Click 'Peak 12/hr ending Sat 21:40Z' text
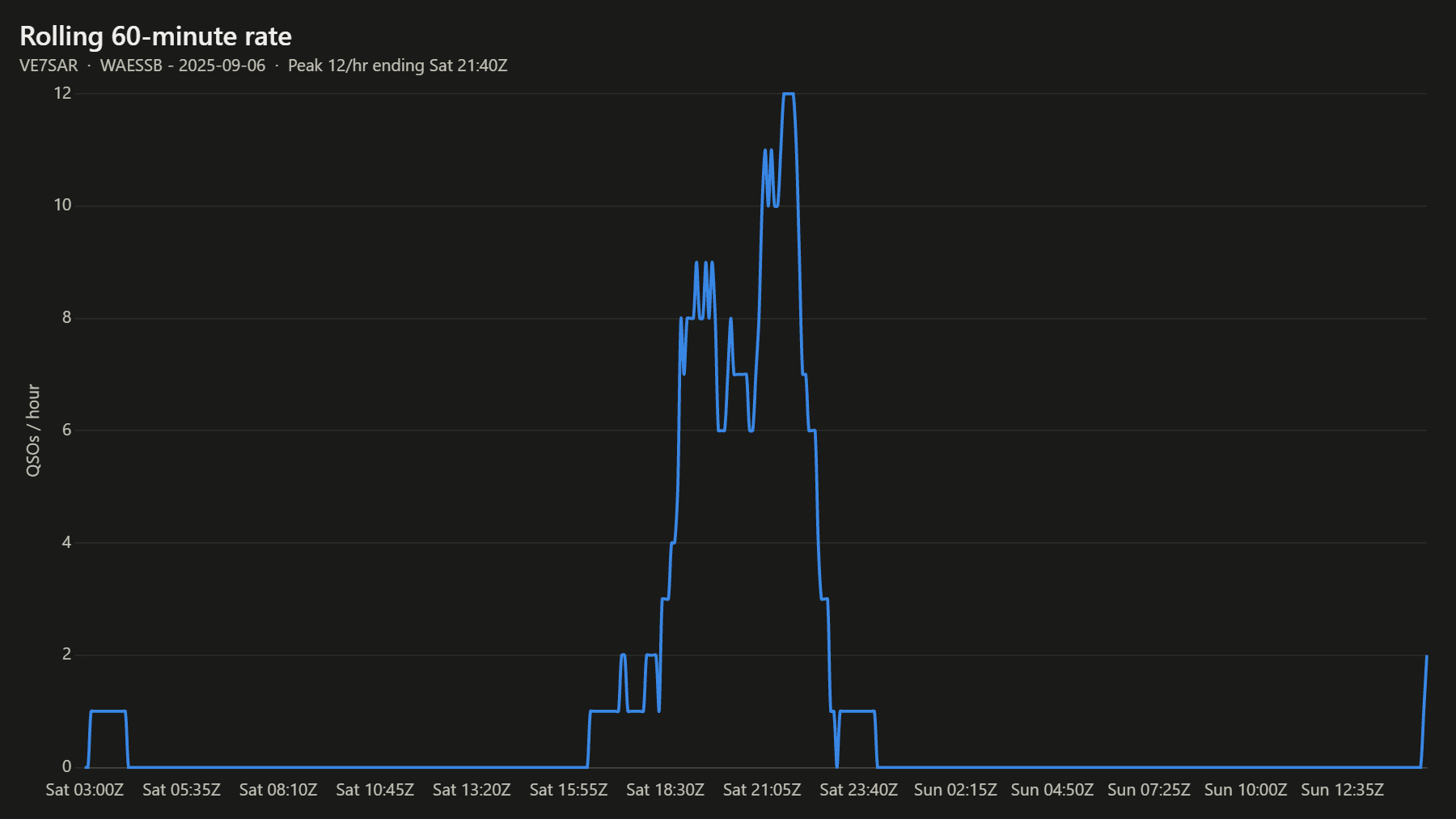This screenshot has width=1456, height=819. coord(398,66)
